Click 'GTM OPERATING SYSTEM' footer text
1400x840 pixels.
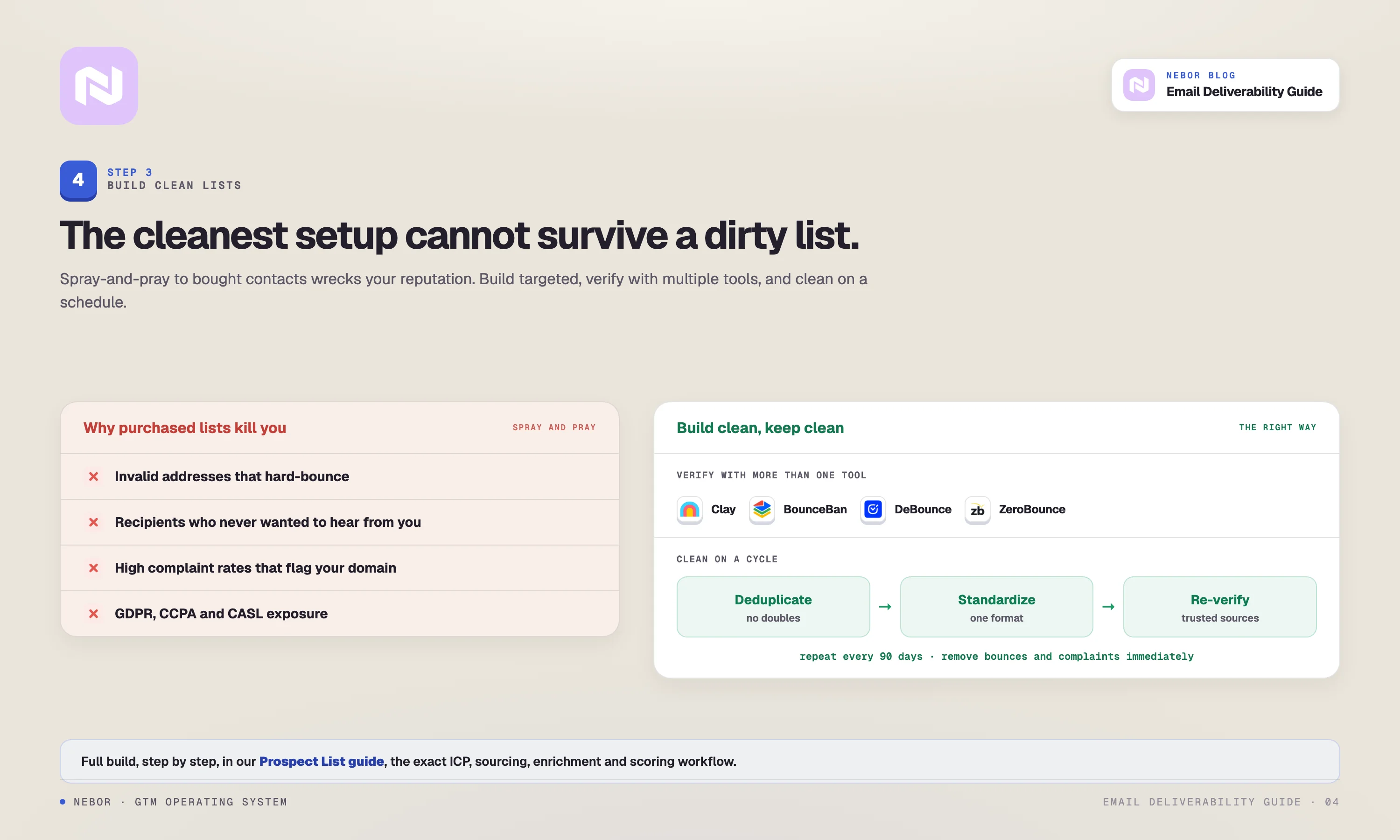210,802
